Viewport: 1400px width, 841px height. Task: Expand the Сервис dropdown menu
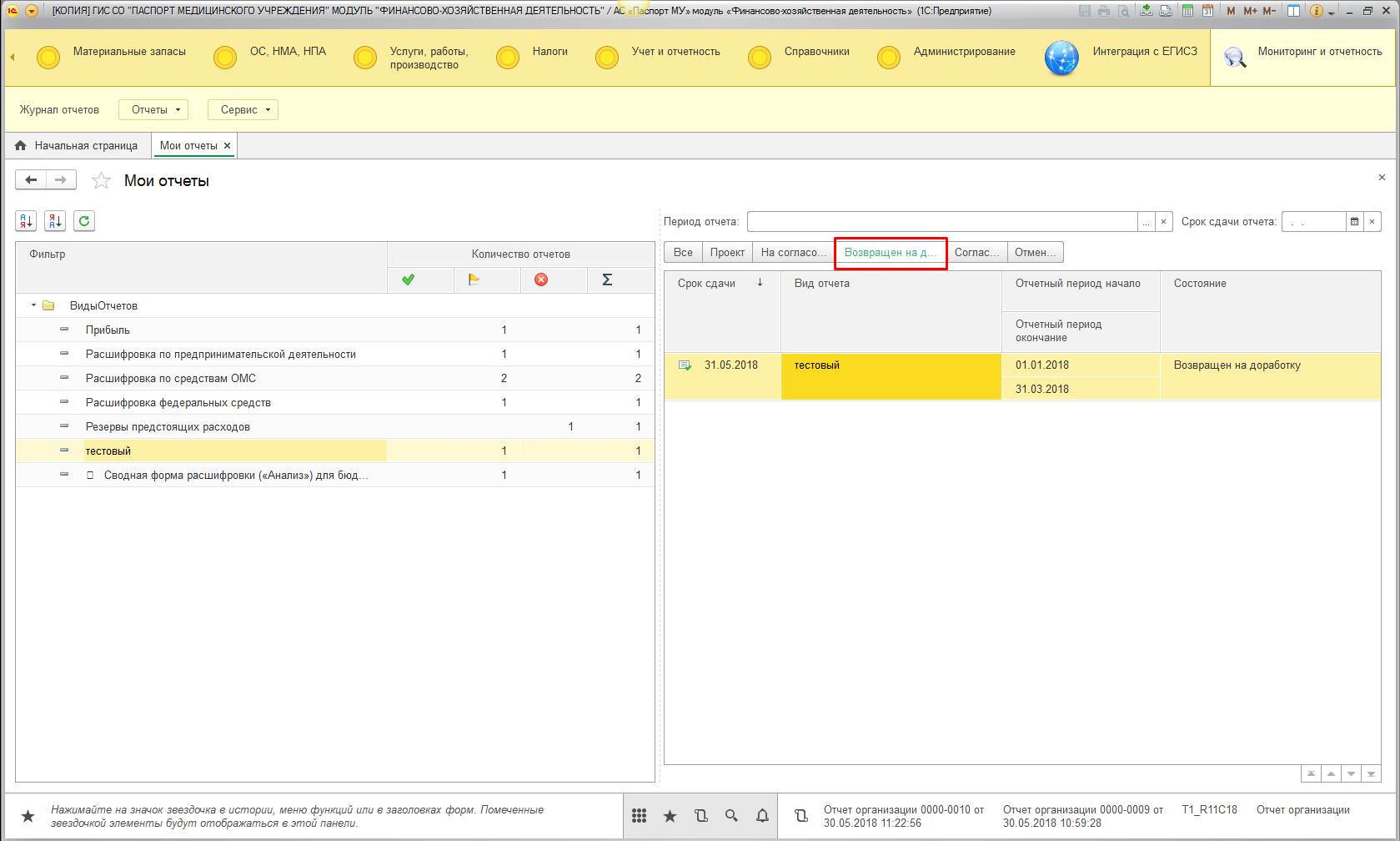point(243,110)
